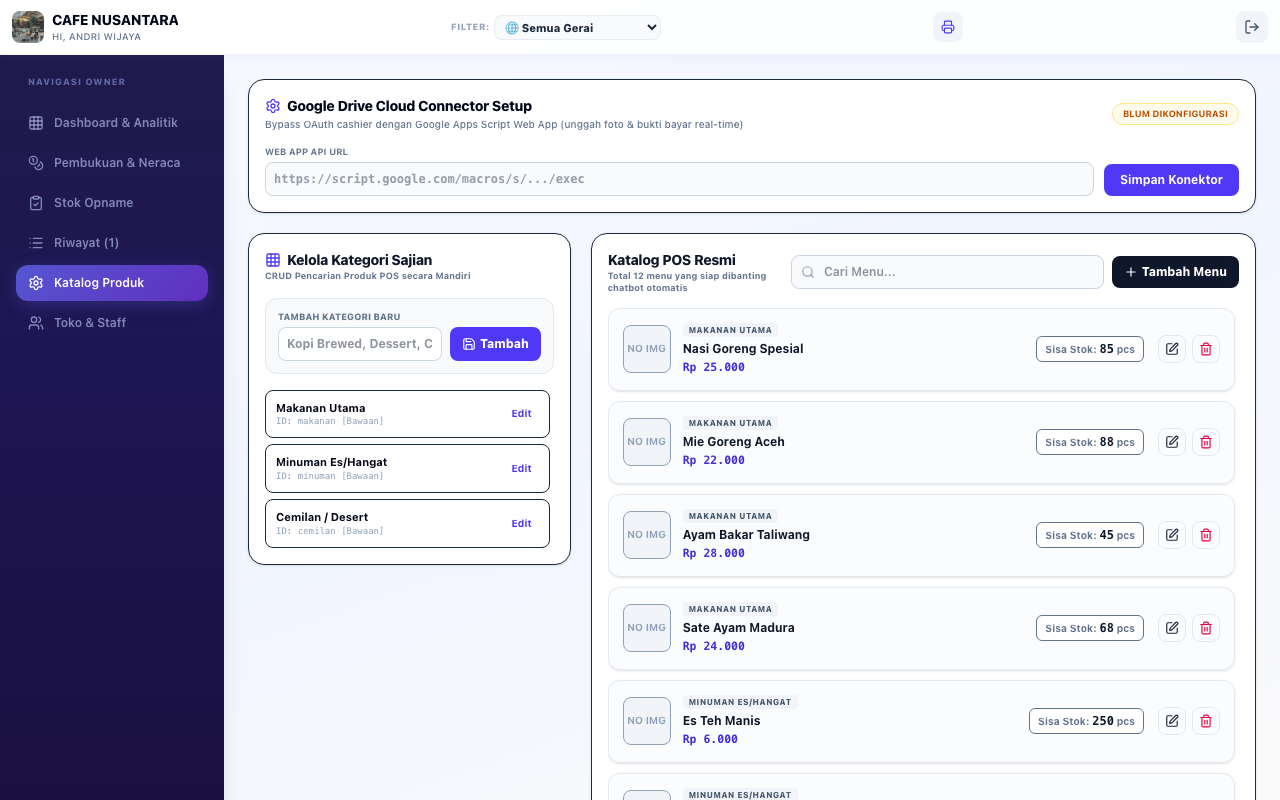Click Mie Goreng Aceh image placeholder
Screen dimensions: 1280x800
(x=647, y=442)
